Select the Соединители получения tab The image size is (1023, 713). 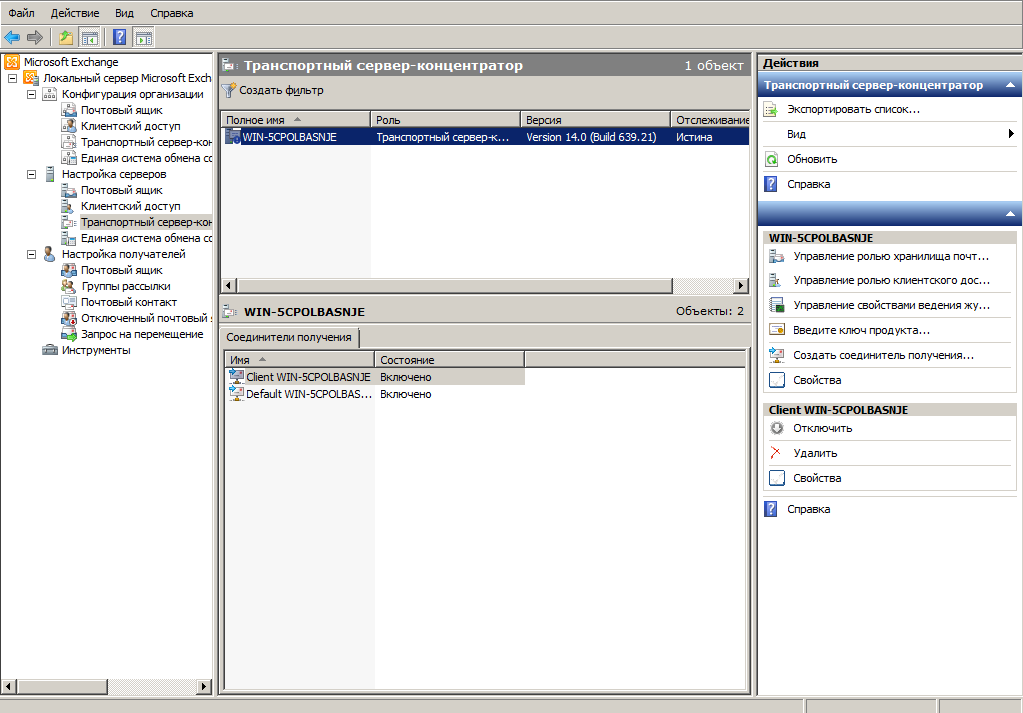[289, 337]
